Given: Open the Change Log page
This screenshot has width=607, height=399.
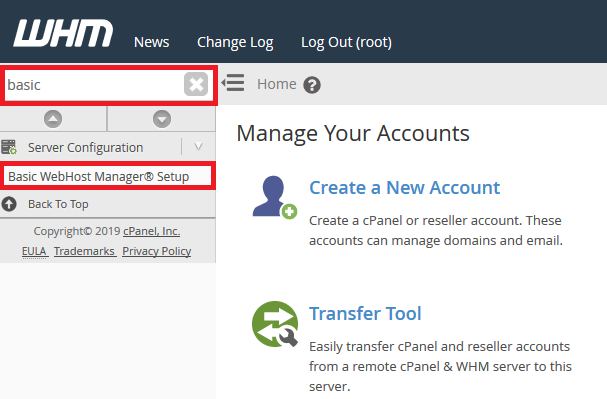Looking at the screenshot, I should pyautogui.click(x=235, y=42).
